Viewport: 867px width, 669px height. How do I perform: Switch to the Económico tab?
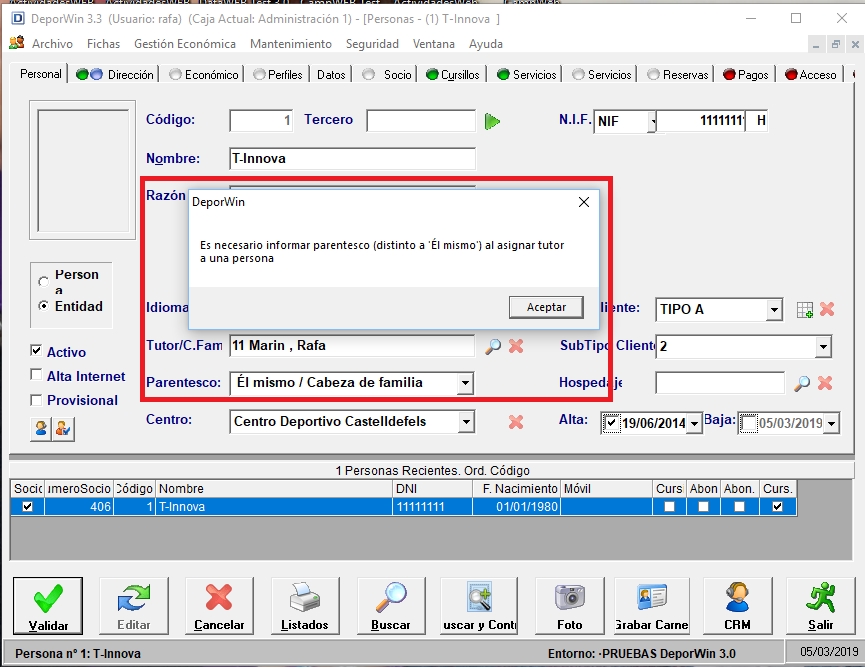(204, 75)
